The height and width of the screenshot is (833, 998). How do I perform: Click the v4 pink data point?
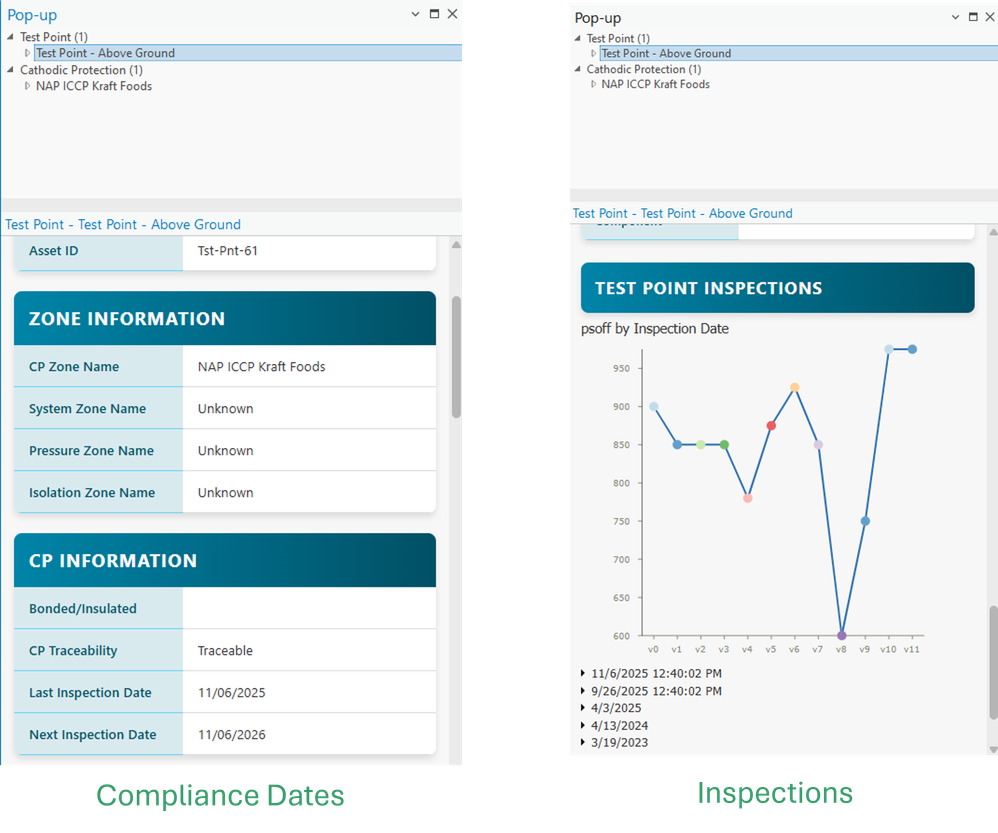pyautogui.click(x=748, y=498)
